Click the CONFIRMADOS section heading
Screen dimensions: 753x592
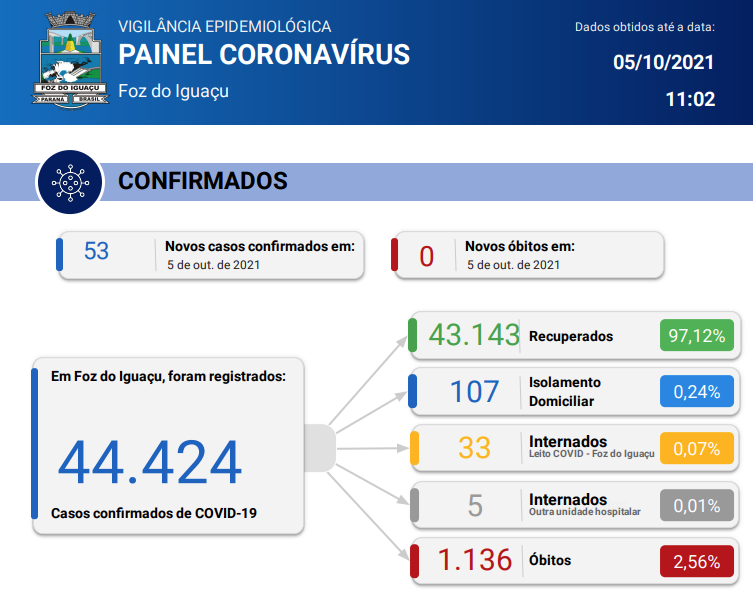(x=203, y=181)
